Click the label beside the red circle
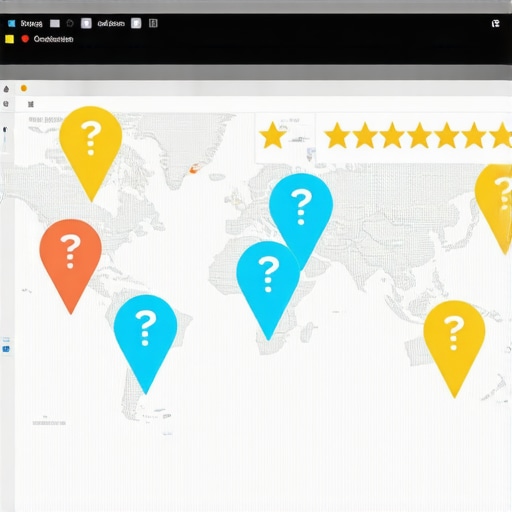512x512 pixels. click(53, 39)
